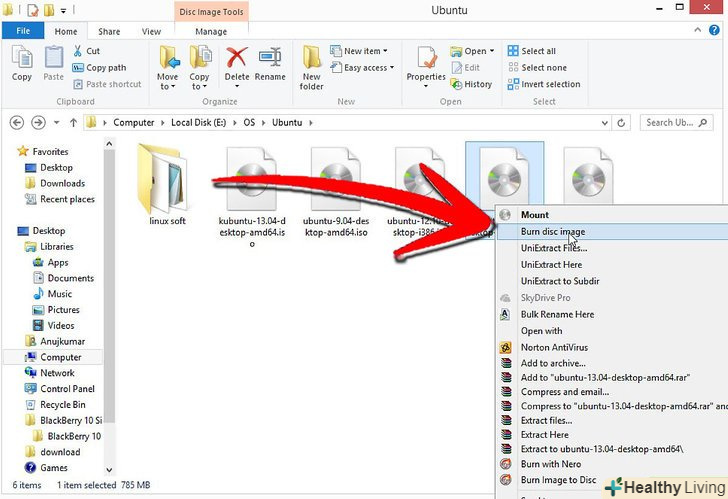Image resolution: width=728 pixels, height=499 pixels.
Task: Click Select all in the ribbon
Action: pos(532,51)
